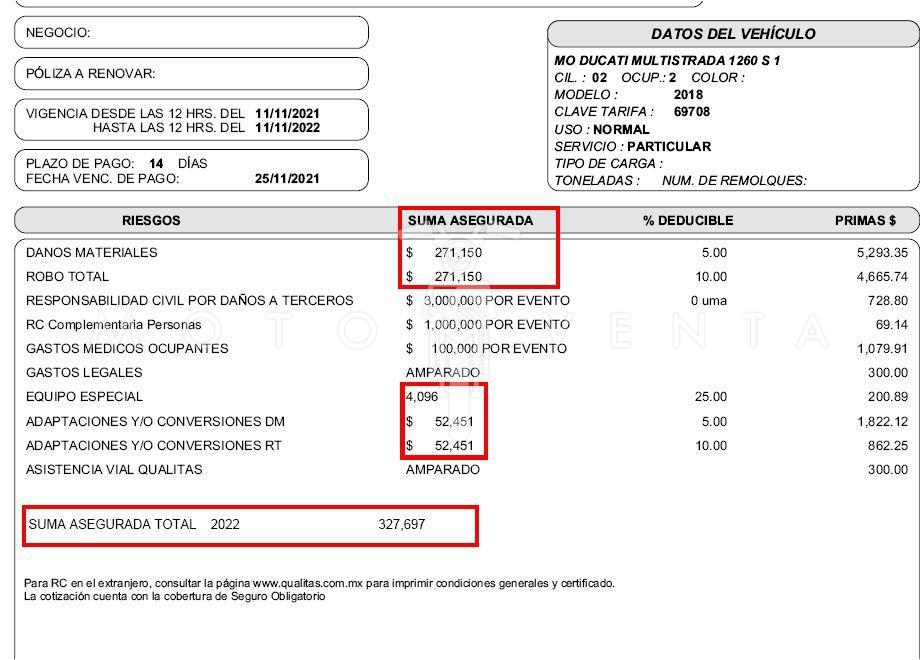Select the EQUIPO ESPECIAL amount 4,096
Viewport: 921px width, 660px height.
pos(422,397)
